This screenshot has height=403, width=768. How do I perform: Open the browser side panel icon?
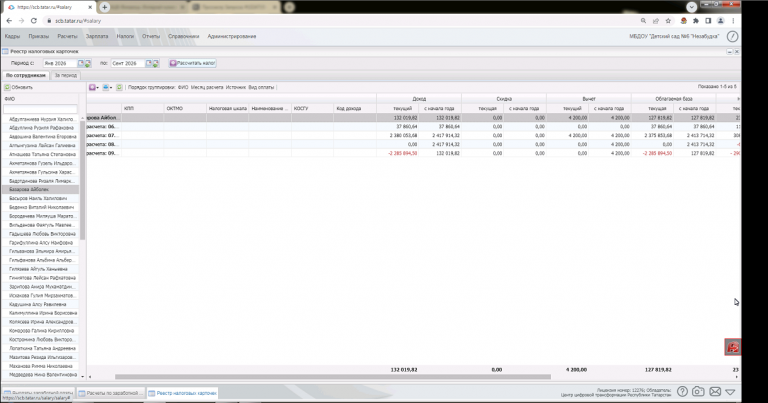(708, 21)
